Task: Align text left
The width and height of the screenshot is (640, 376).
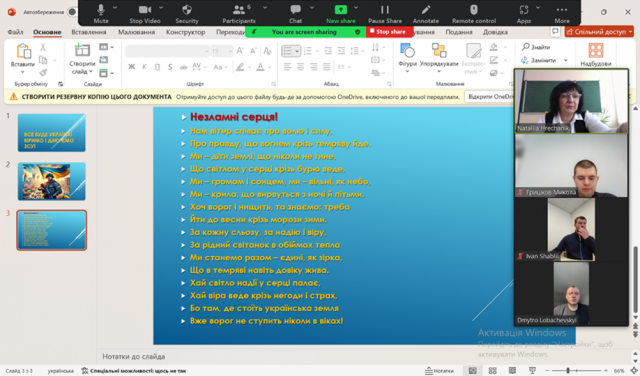Action: 287,67
